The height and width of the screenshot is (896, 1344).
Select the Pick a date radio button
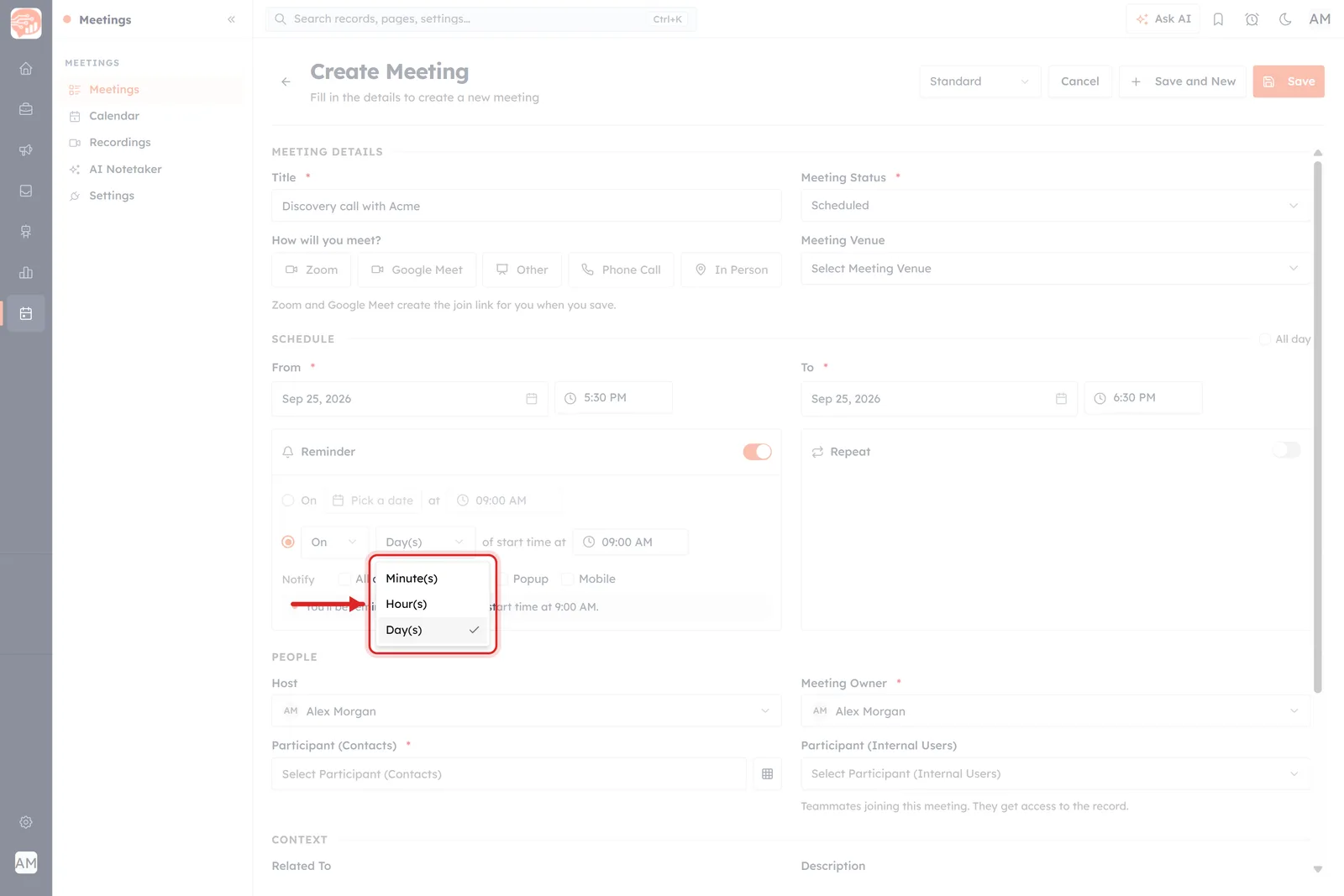pos(288,500)
